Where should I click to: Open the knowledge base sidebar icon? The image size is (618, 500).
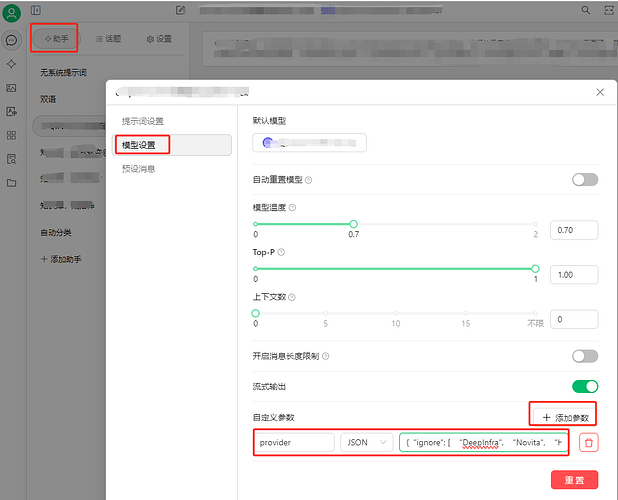(11, 159)
